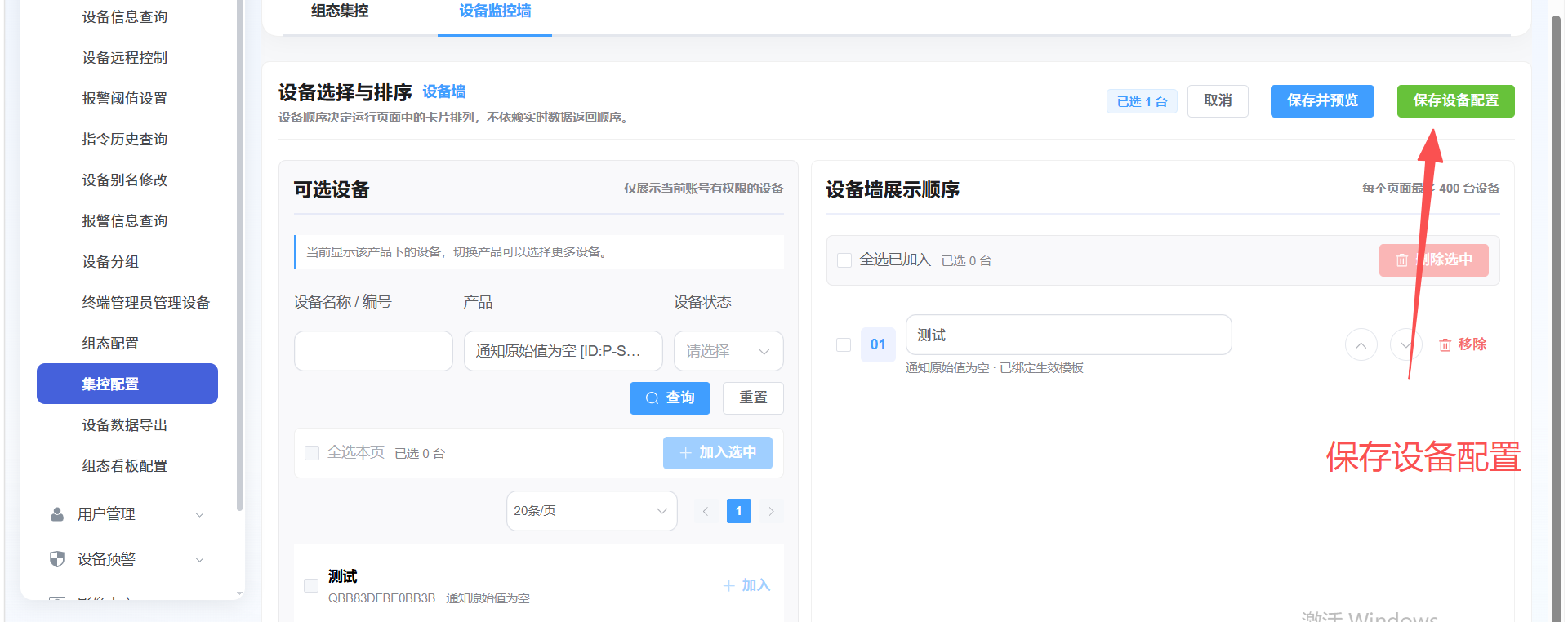Click the trash icon beside 移除
Screen dimensions: 1568x622
1445,344
